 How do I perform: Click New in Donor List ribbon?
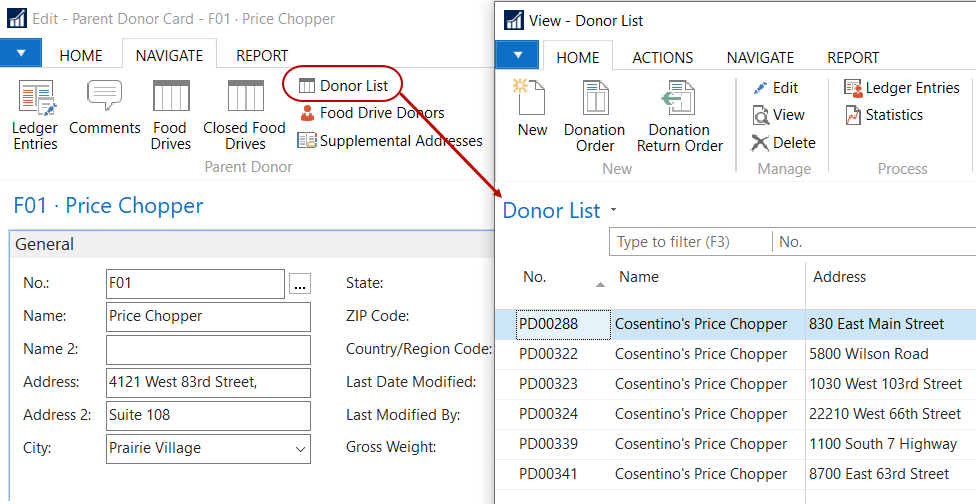click(x=532, y=109)
